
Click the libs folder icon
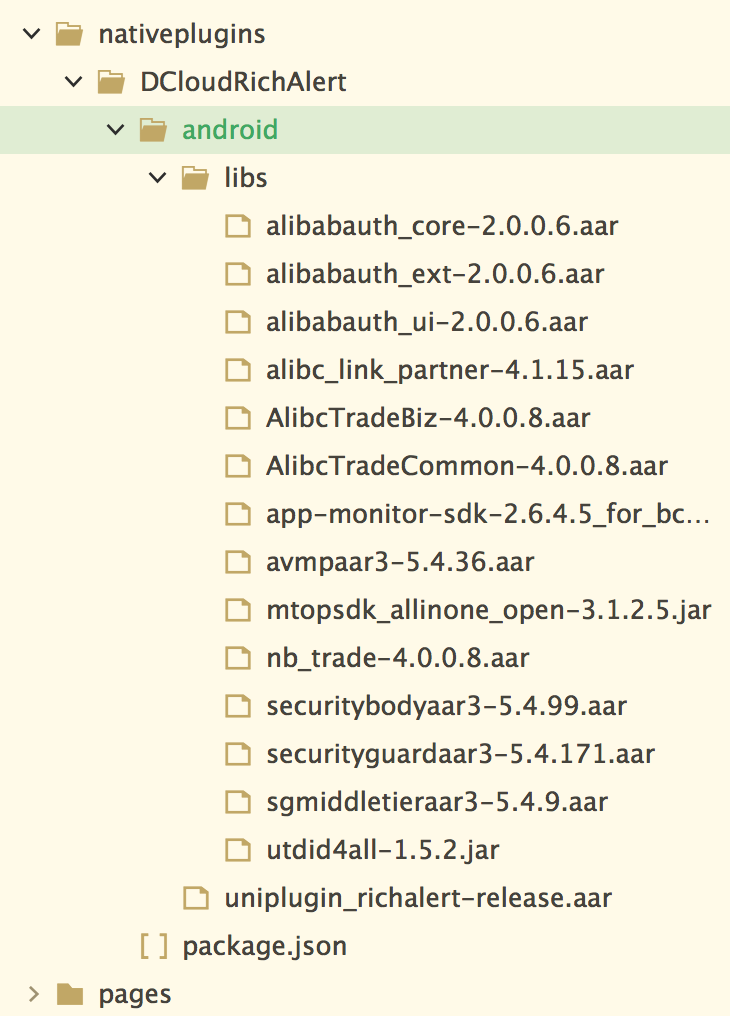(194, 178)
